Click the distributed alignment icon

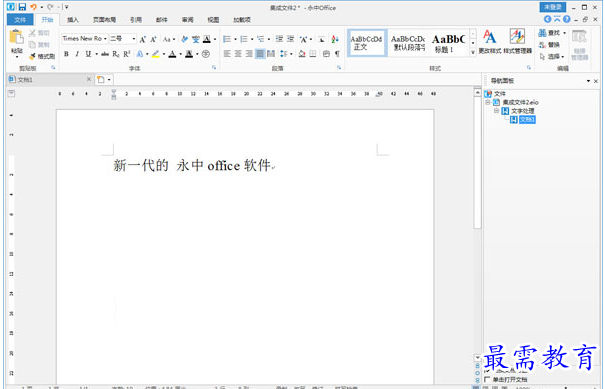point(271,54)
